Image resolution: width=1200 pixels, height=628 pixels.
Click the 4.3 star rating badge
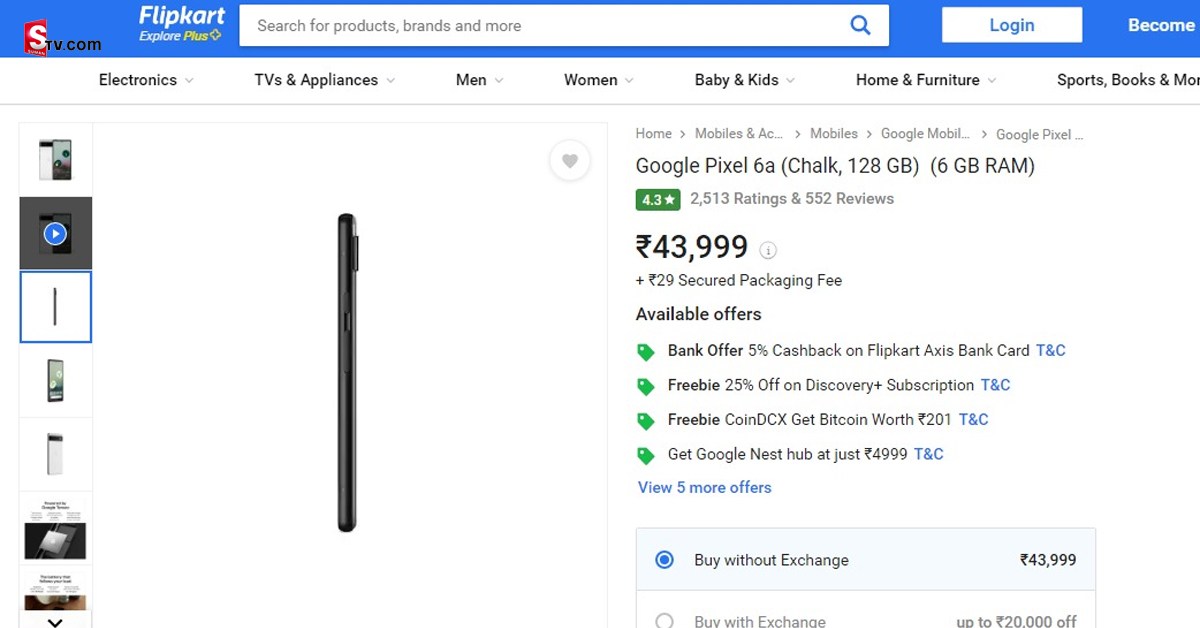[658, 199]
